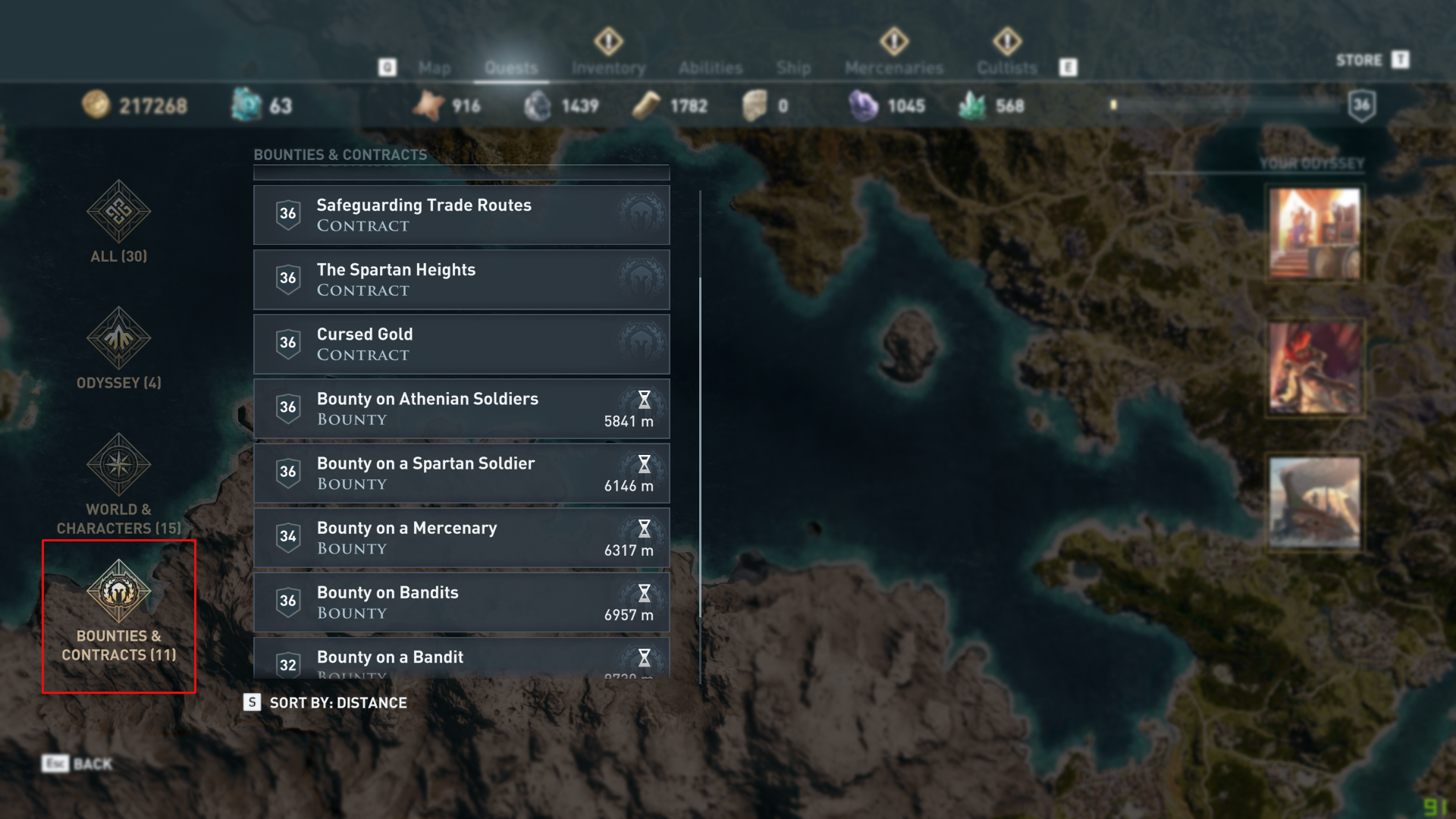Select Bounty on Athenian Soldiers entry
Viewport: 1456px width, 819px height.
coord(461,409)
